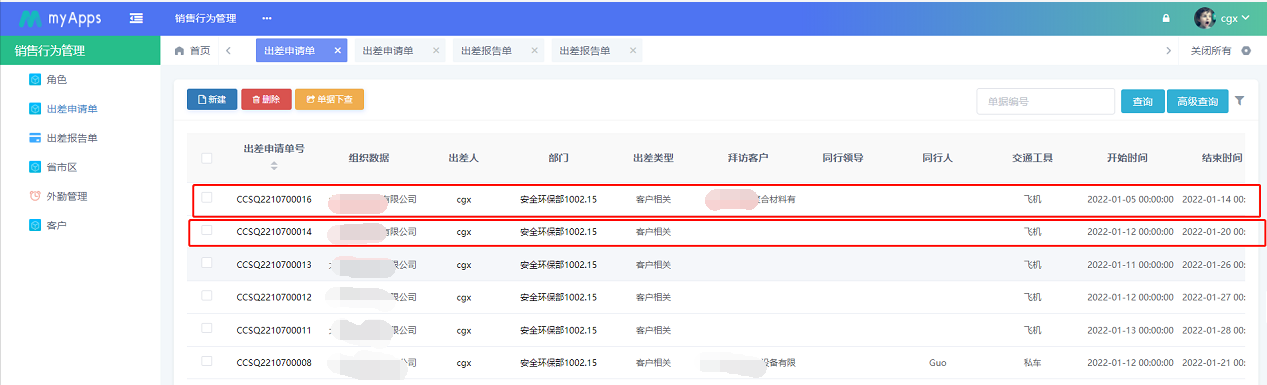This screenshot has height=385, width=1267.
Task: Select 出差申请单 in the sidebar
Action: [x=71, y=108]
